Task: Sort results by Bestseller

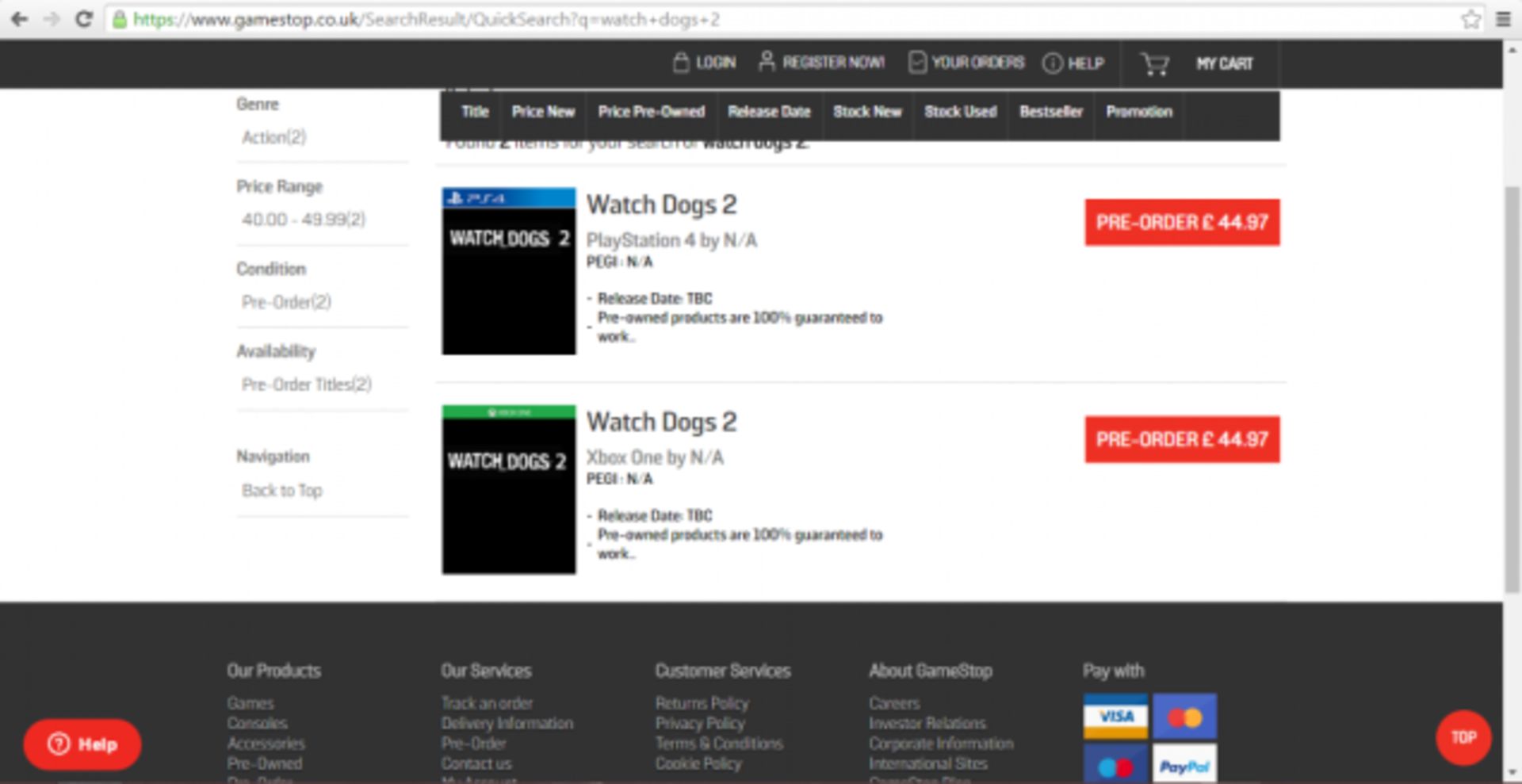Action: 1050,112
